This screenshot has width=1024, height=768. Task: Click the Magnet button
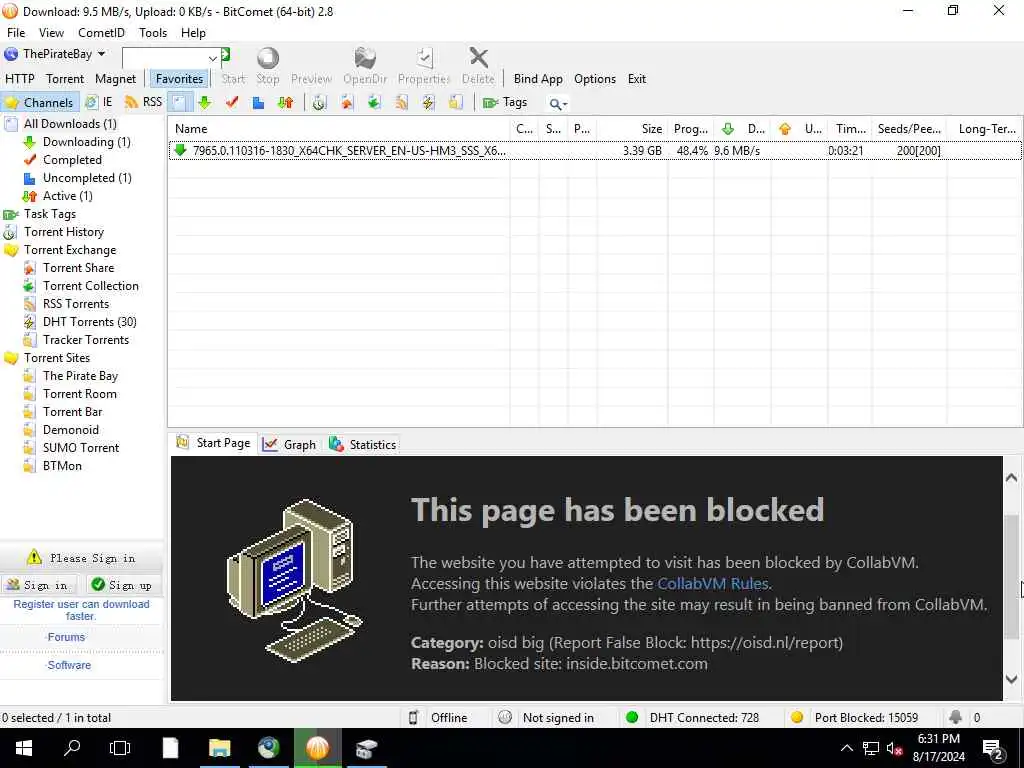click(x=116, y=79)
